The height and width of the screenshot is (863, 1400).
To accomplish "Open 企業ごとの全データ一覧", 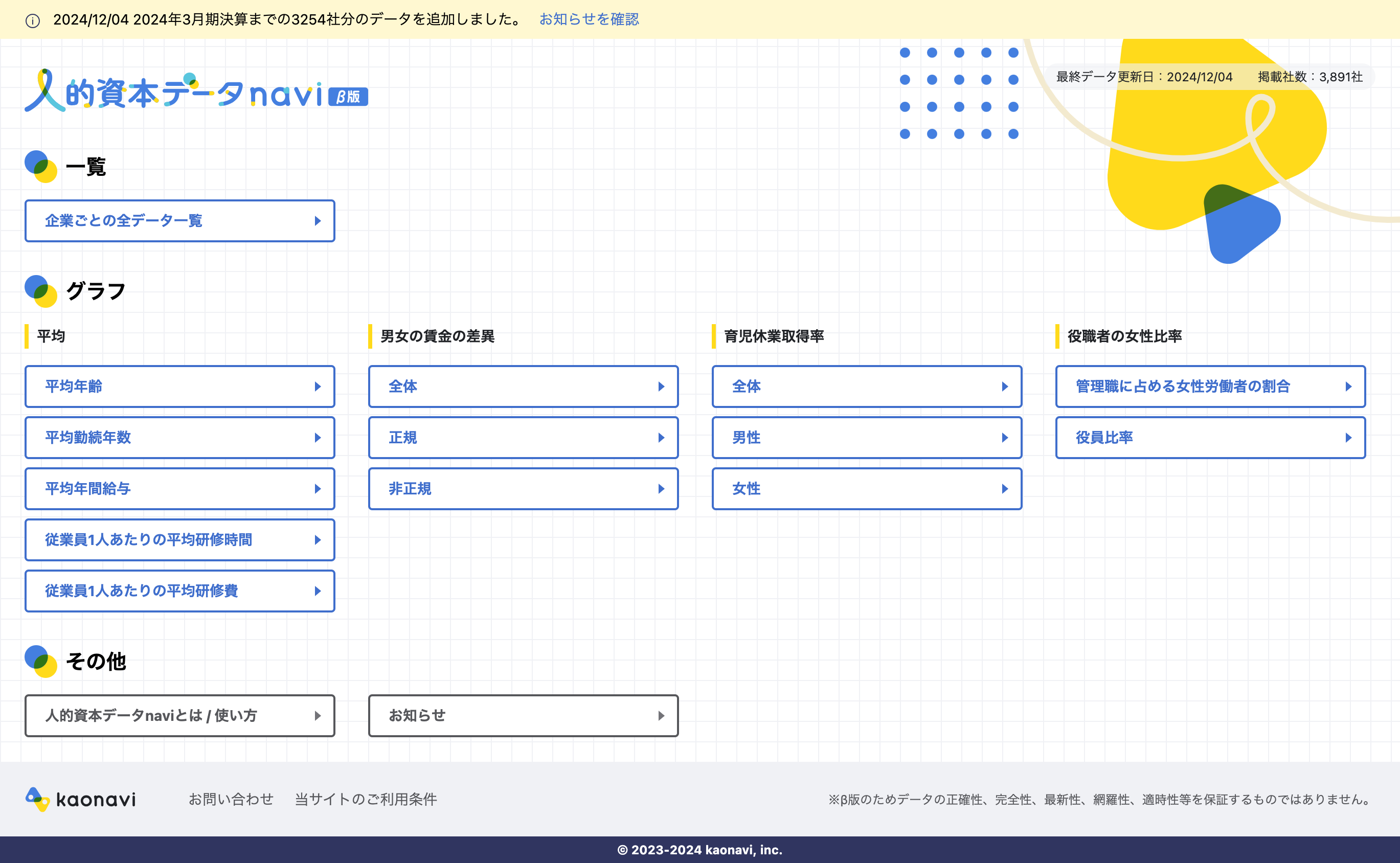I will [180, 221].
